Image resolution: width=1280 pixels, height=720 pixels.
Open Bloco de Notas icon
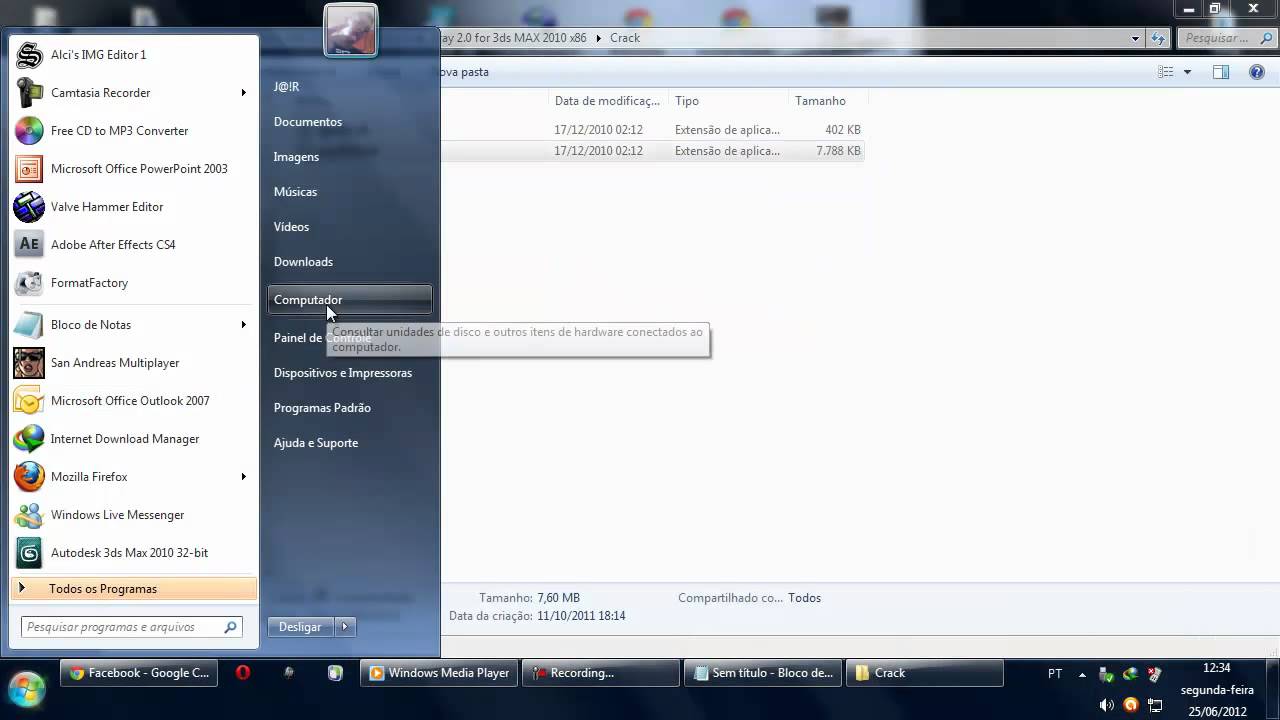(x=29, y=325)
